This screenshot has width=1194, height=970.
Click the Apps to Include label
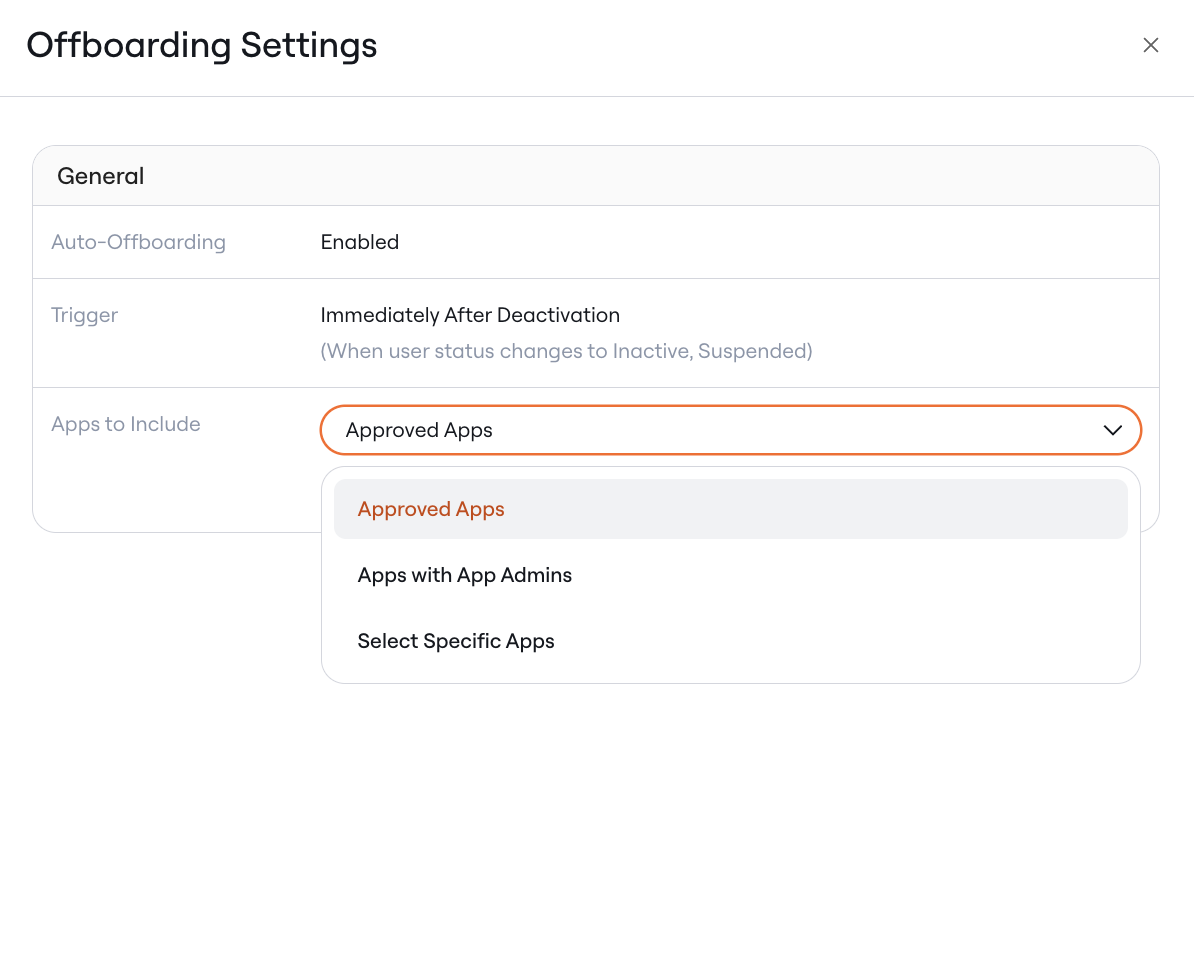click(x=126, y=424)
